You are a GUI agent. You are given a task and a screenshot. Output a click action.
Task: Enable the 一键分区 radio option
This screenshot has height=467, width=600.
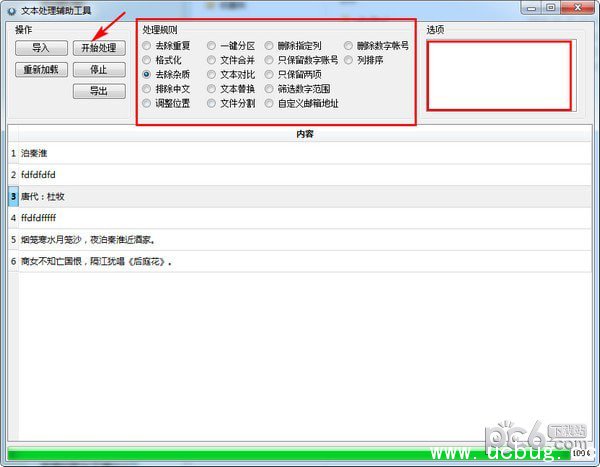click(212, 46)
